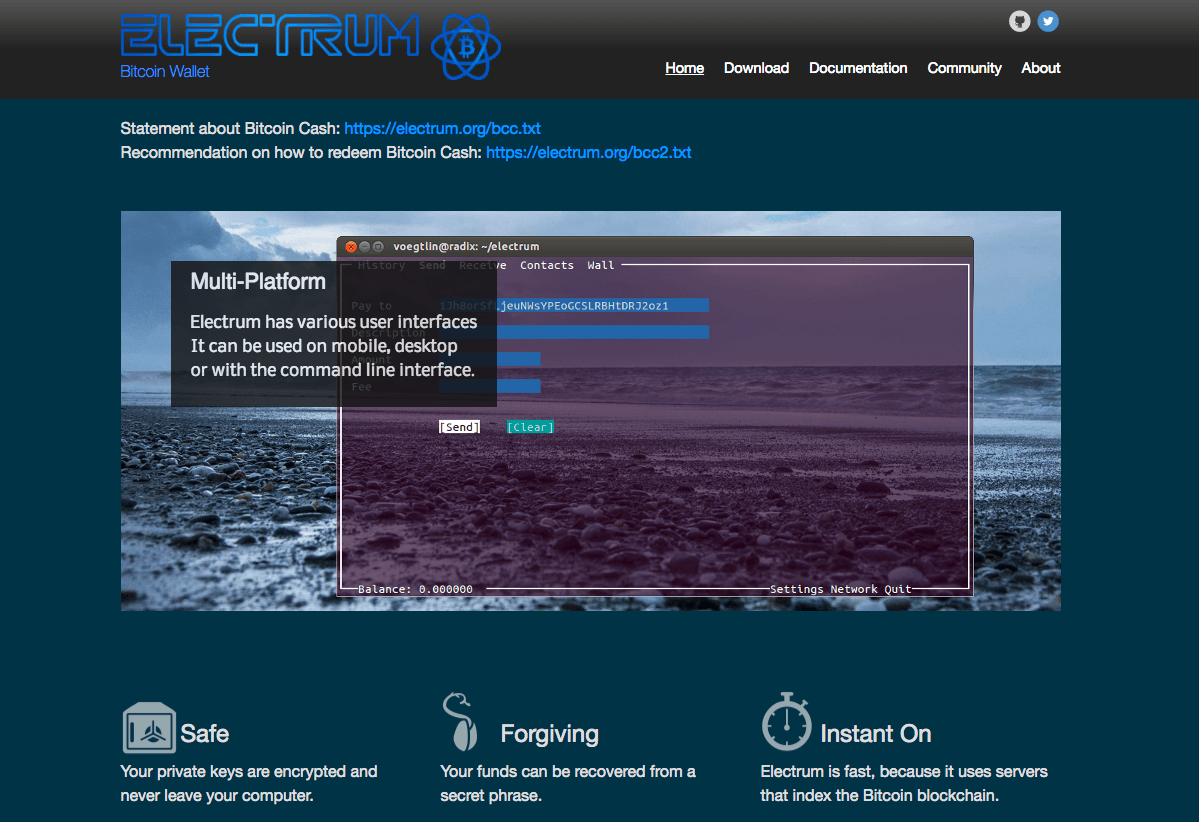This screenshot has height=822, width=1199.
Task: Click the Forgiving seed sprout icon
Action: pos(459,722)
